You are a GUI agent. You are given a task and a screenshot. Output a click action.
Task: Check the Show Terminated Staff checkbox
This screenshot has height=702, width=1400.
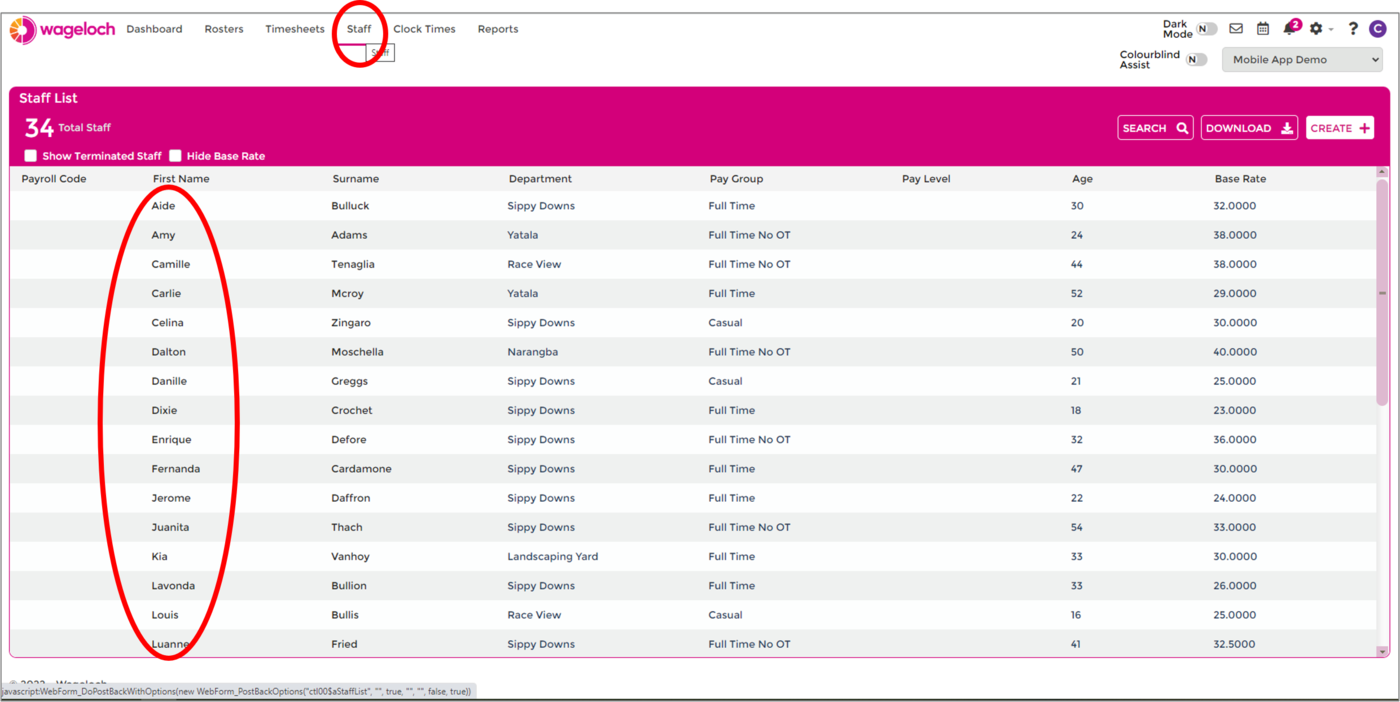coord(31,156)
